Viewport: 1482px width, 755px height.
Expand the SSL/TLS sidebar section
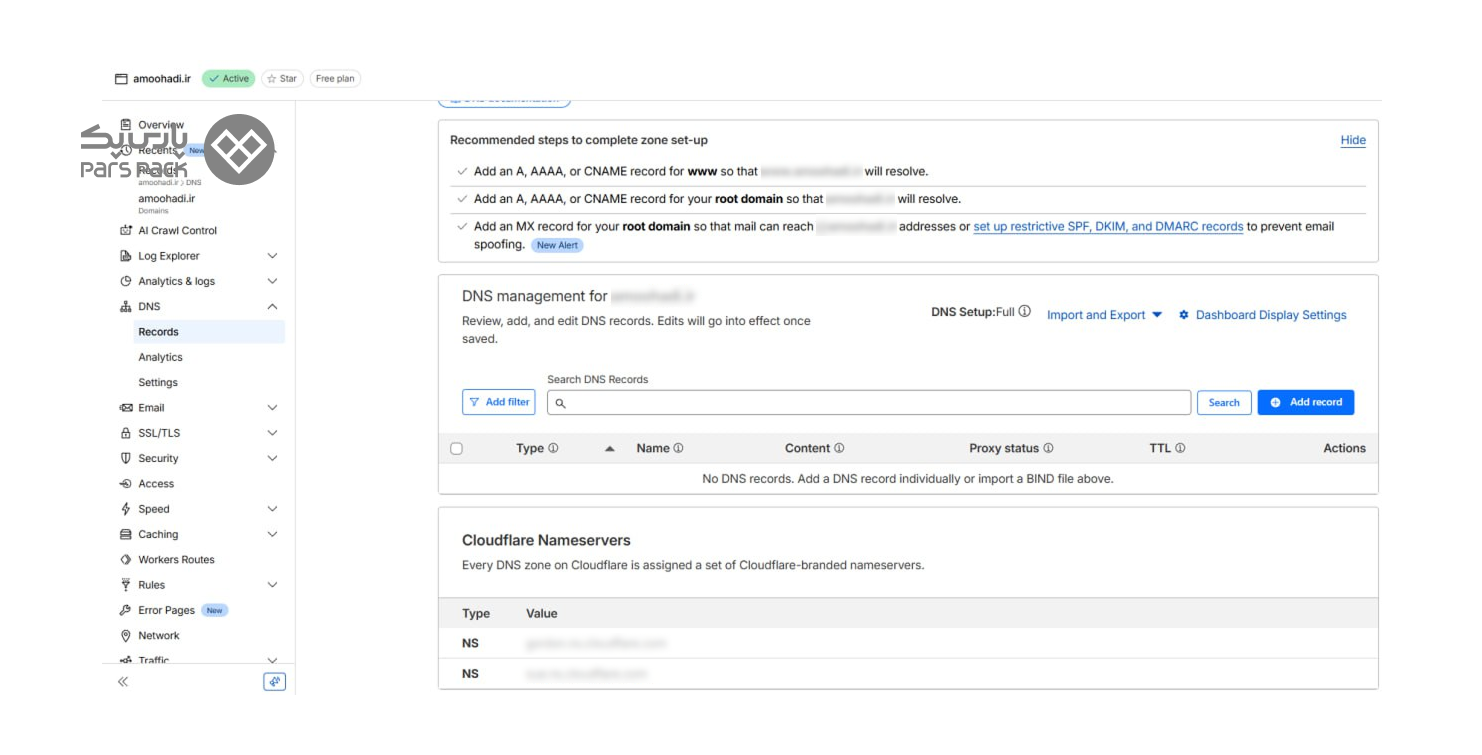coord(272,433)
